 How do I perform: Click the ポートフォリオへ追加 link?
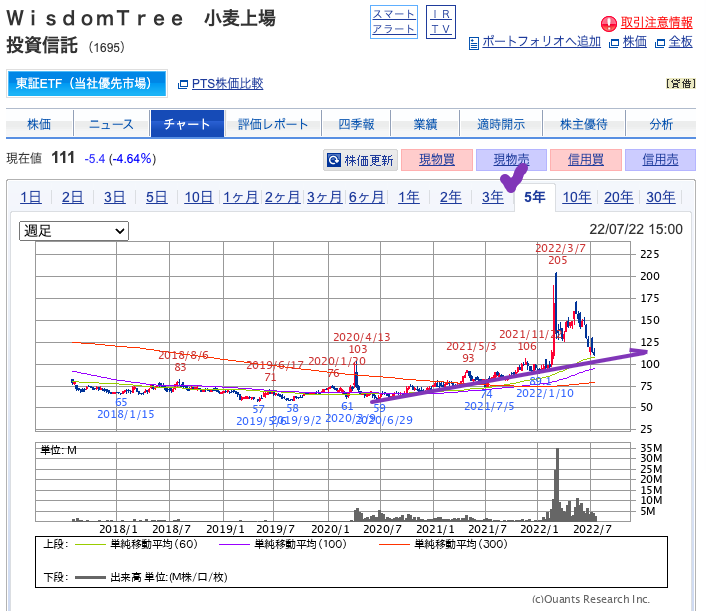(x=541, y=42)
